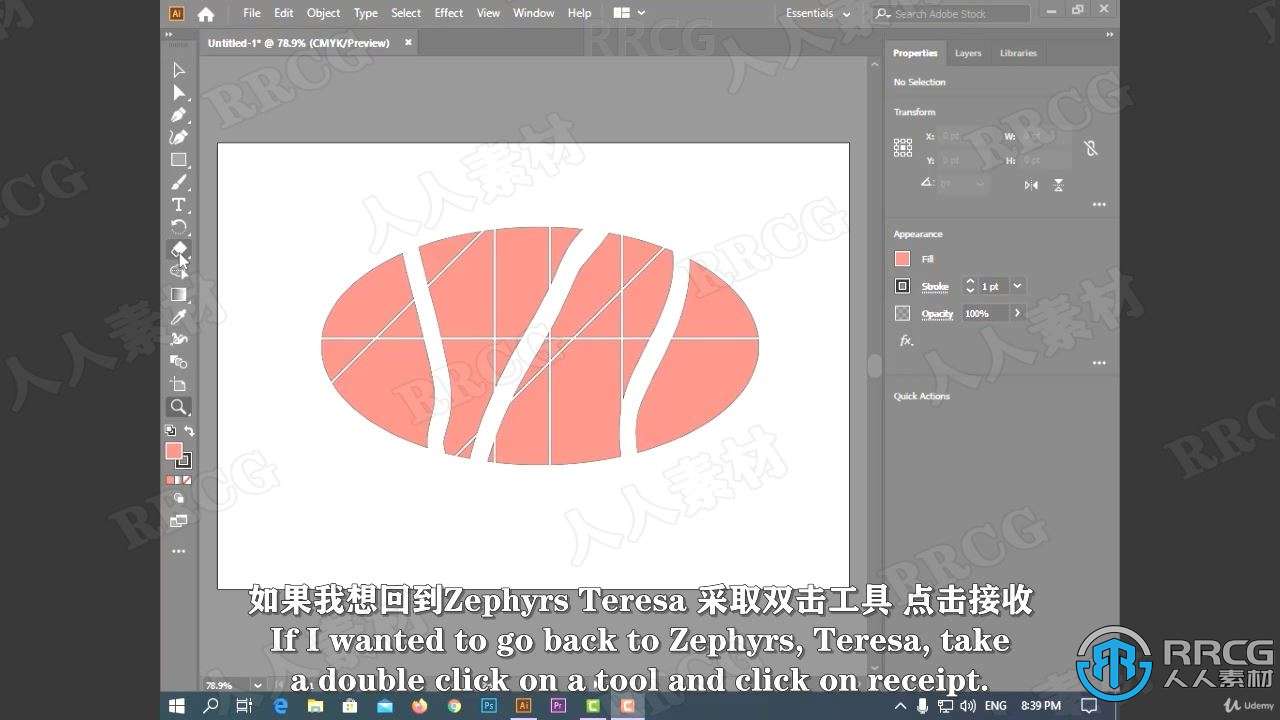
Task: Open the Help menu
Action: point(579,13)
